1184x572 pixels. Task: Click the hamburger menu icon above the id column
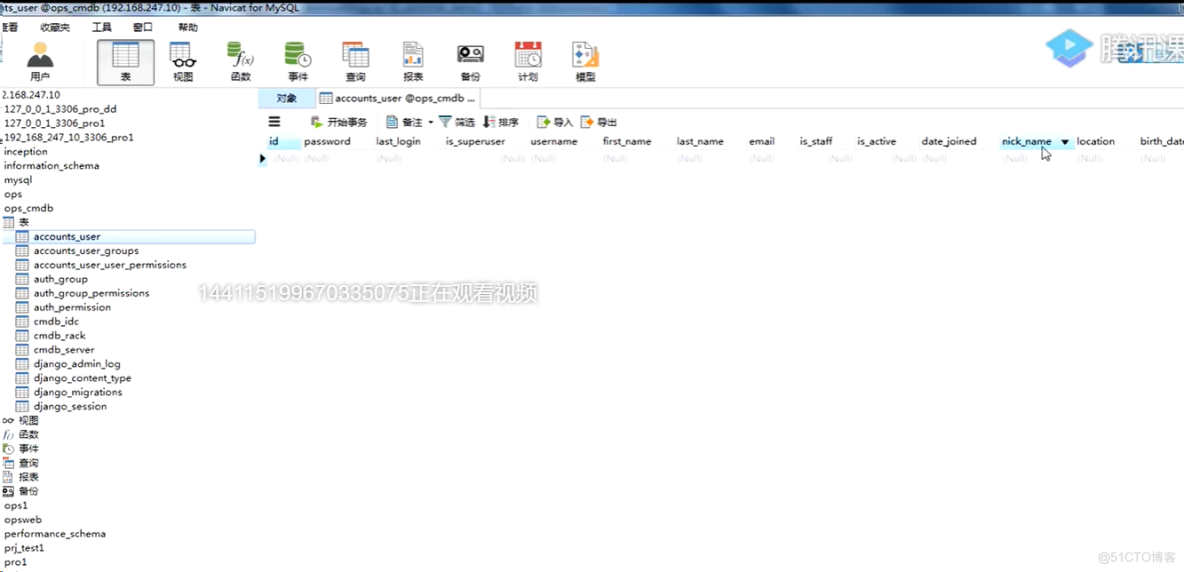[274, 121]
